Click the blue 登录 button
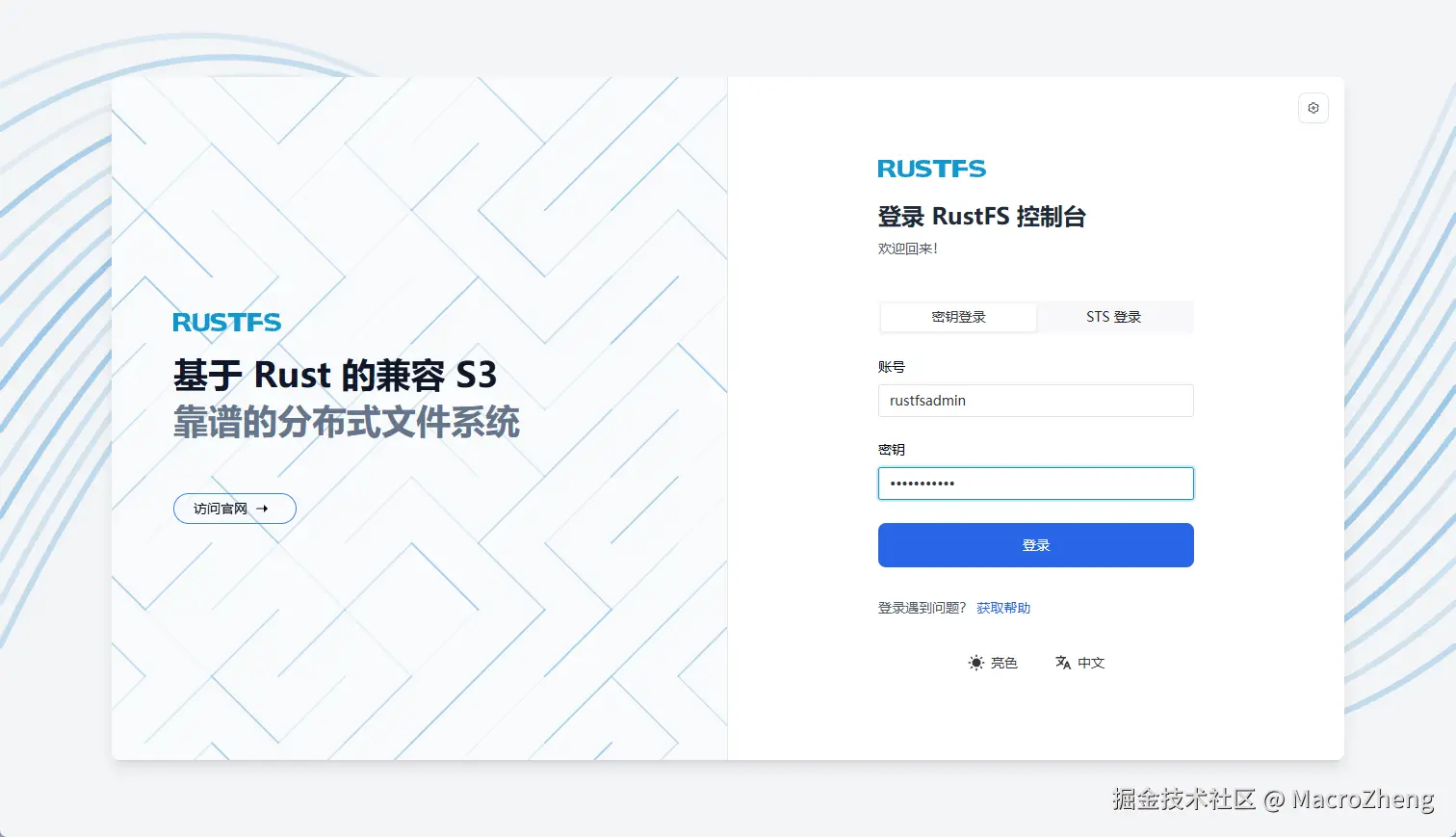 (1036, 545)
